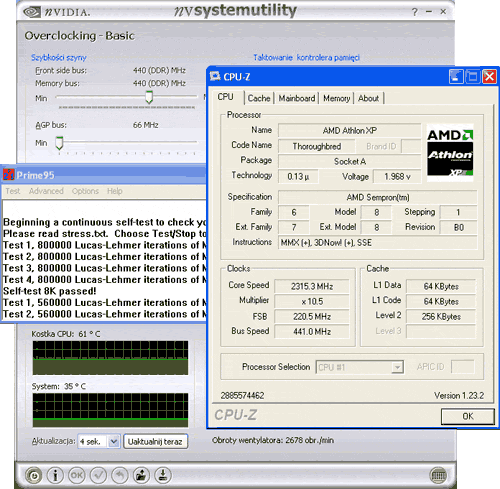Click the Revision B0 field

459,227
